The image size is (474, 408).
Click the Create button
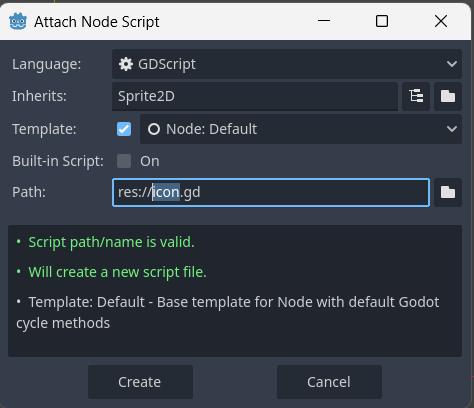coord(140,382)
